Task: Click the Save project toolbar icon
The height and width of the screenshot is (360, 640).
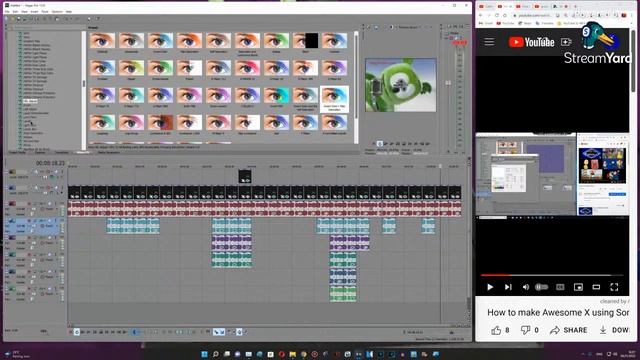Action: pos(19,19)
